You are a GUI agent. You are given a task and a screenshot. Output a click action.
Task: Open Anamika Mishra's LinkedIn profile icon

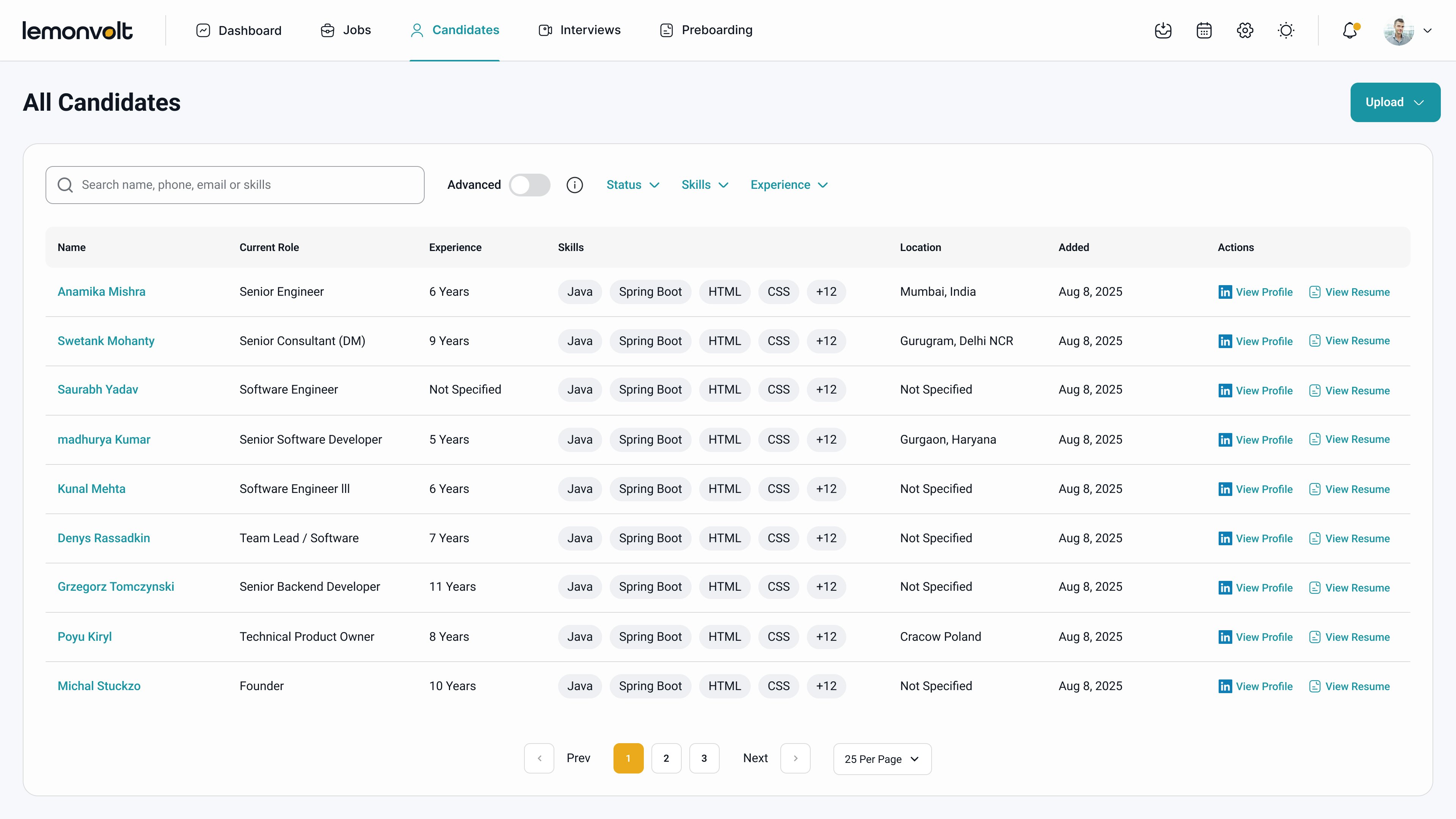1225,292
